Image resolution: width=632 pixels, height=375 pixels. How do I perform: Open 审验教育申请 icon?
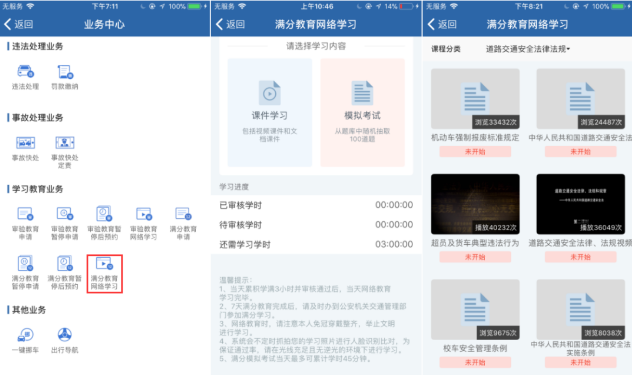(25, 223)
